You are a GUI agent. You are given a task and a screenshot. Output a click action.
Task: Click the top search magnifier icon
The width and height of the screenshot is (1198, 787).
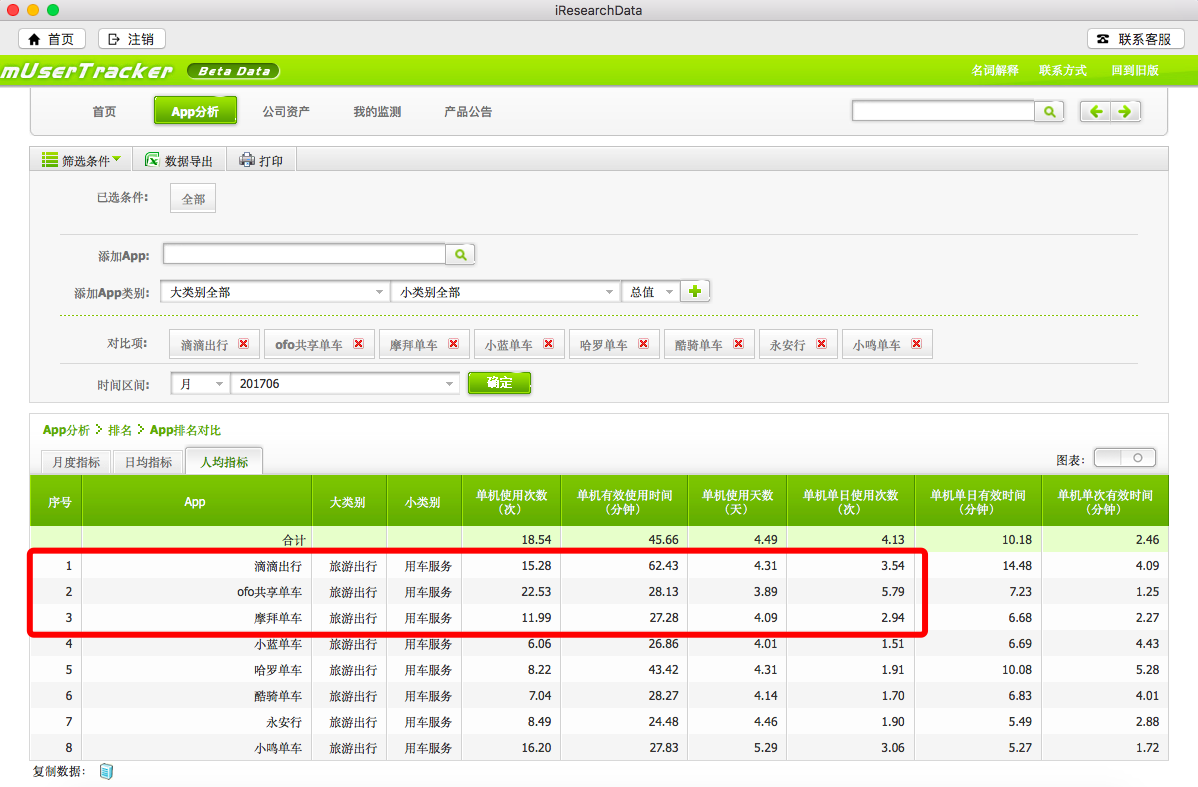tap(1049, 112)
